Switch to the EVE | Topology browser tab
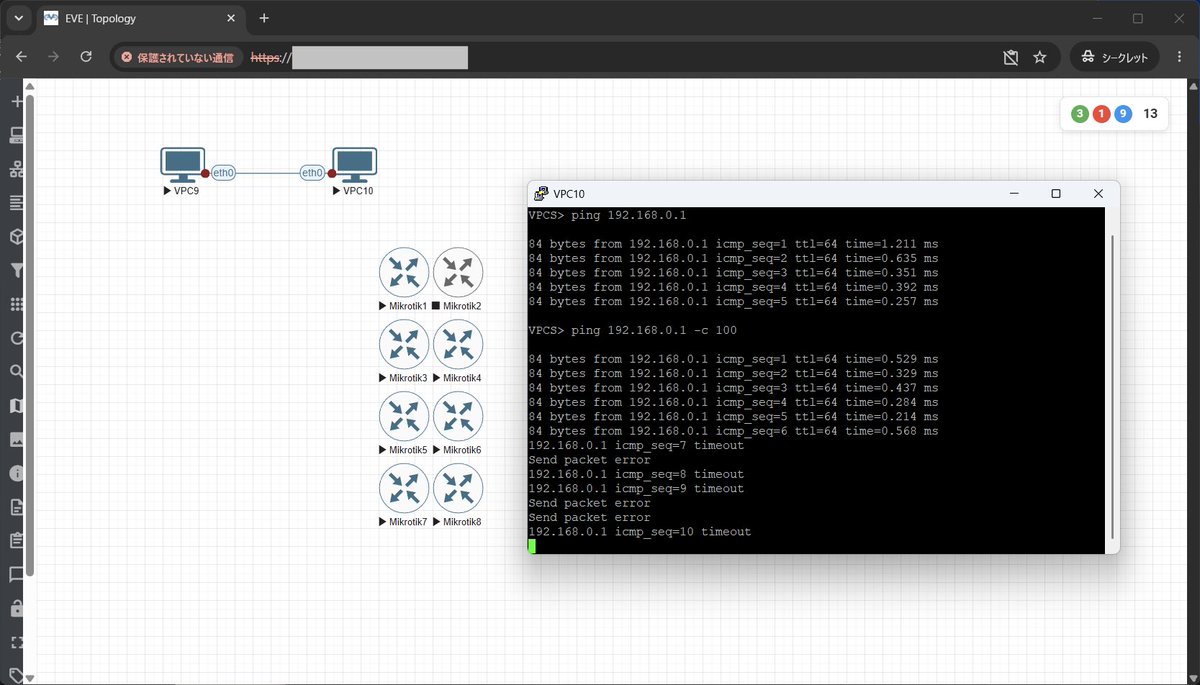Screen dimensions: 1200x685 click(142, 18)
